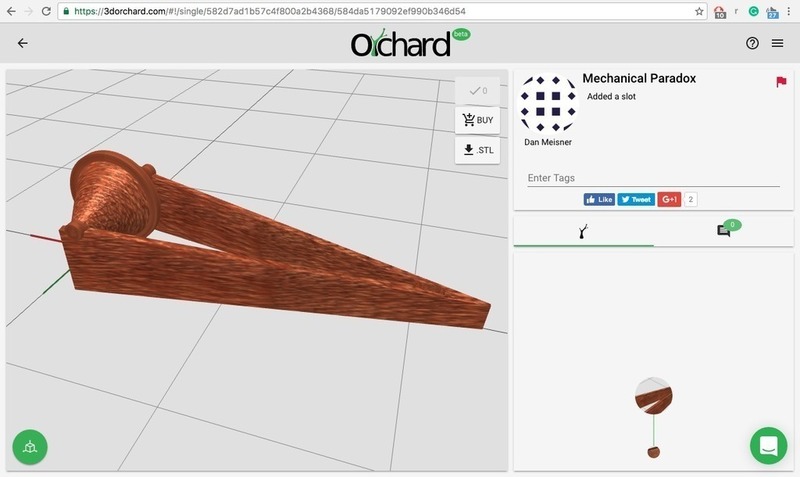Switch to the comments tab
800x477 pixels.
724,231
